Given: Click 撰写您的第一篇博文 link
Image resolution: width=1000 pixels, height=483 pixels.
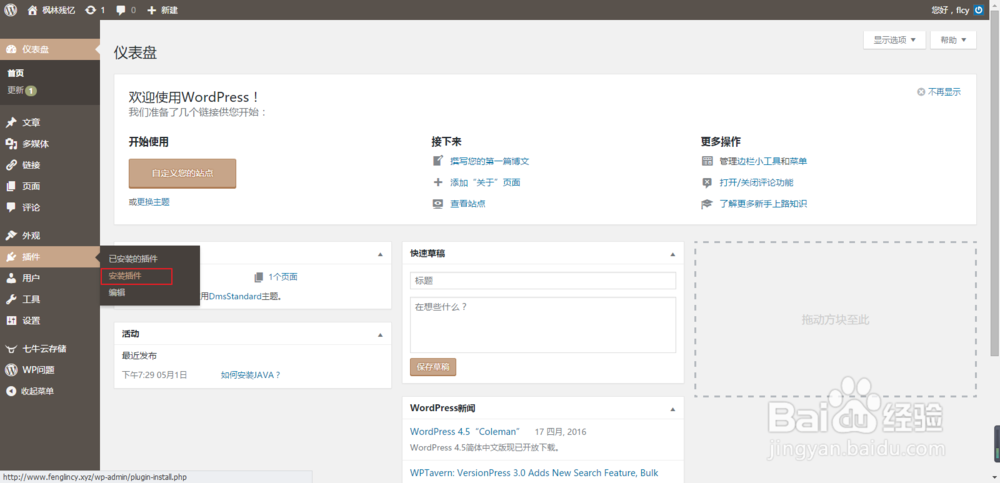Looking at the screenshot, I should [489, 161].
